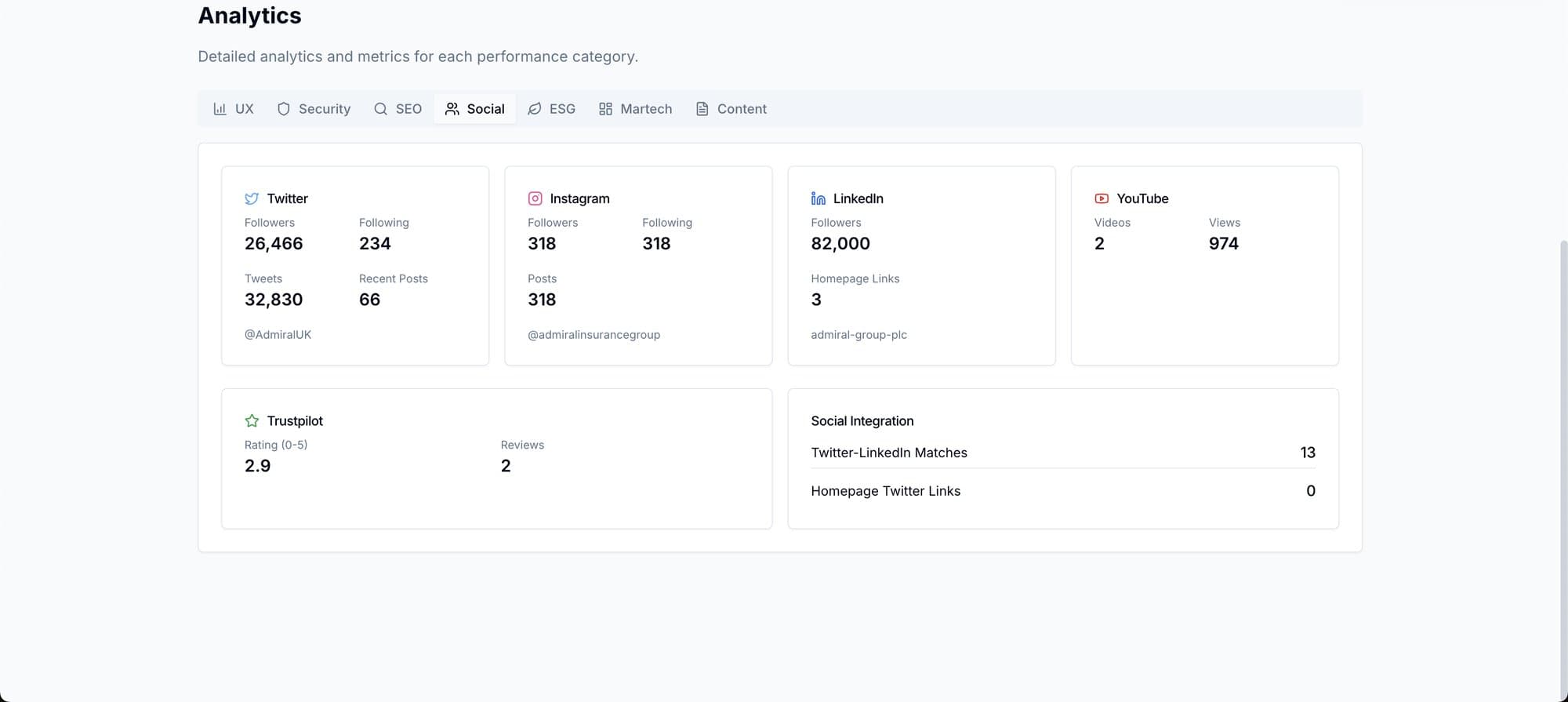Click the Rating (0-5) label
1568x702 pixels.
pyautogui.click(x=276, y=445)
